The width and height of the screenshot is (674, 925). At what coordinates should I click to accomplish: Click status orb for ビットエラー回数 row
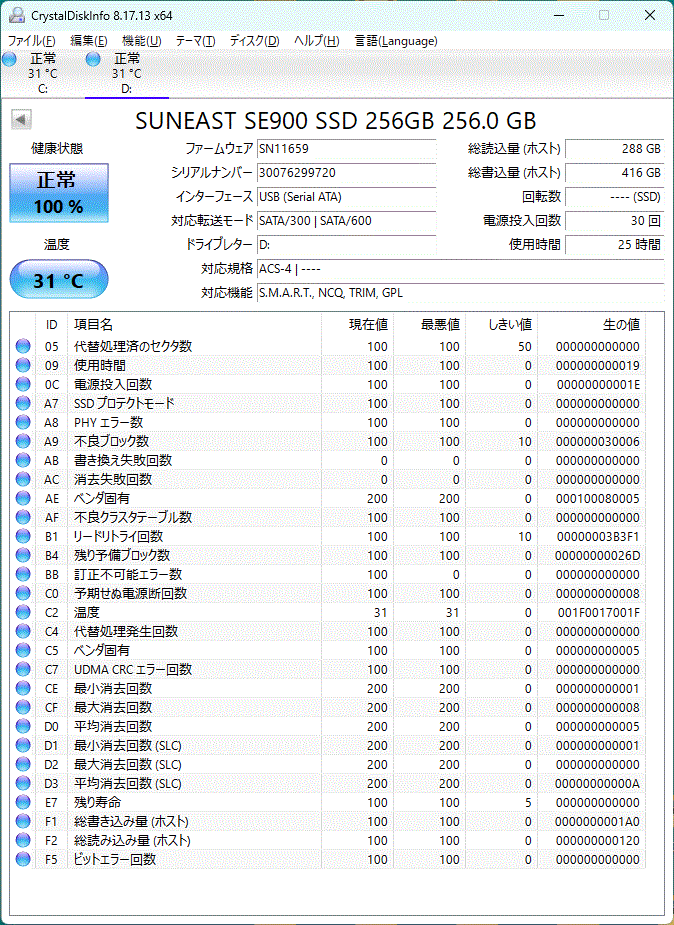(23, 859)
